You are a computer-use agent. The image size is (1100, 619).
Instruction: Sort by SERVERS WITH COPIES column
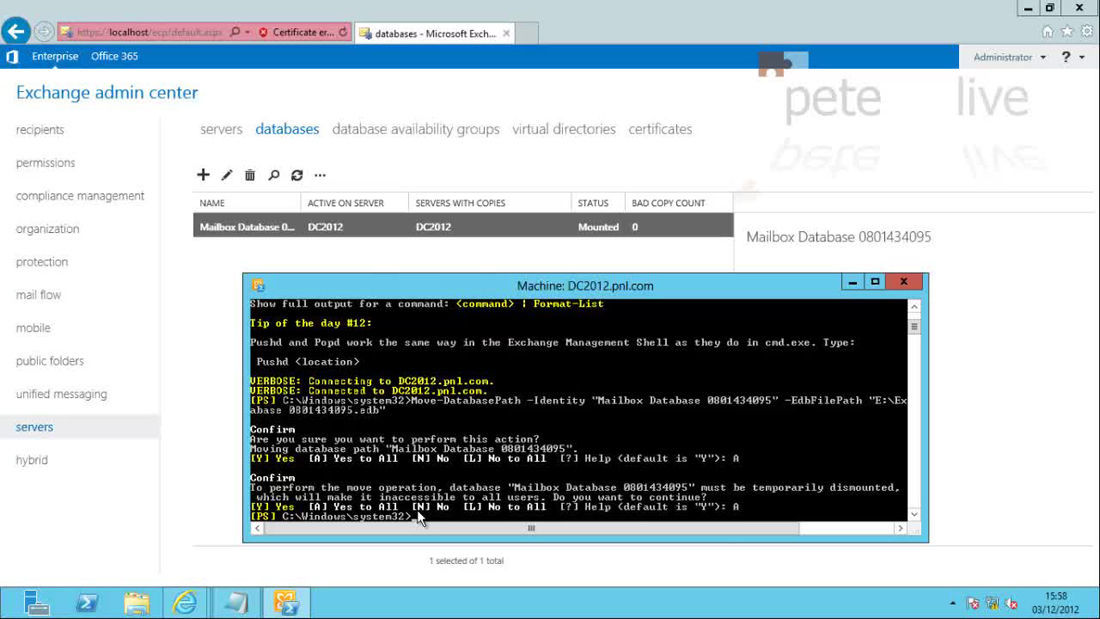coord(490,203)
